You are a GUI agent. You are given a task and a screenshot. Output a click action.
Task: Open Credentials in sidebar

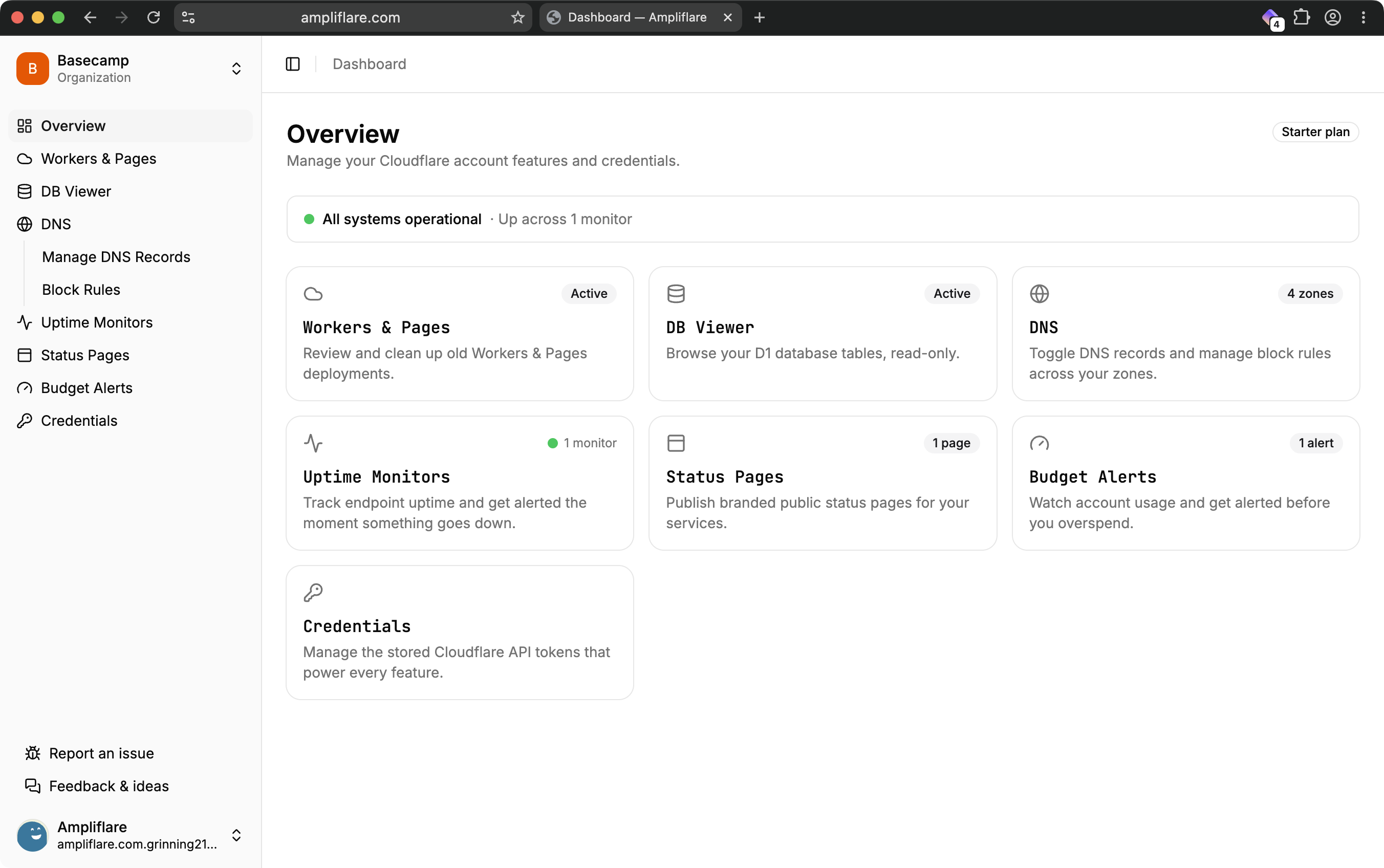point(131,420)
